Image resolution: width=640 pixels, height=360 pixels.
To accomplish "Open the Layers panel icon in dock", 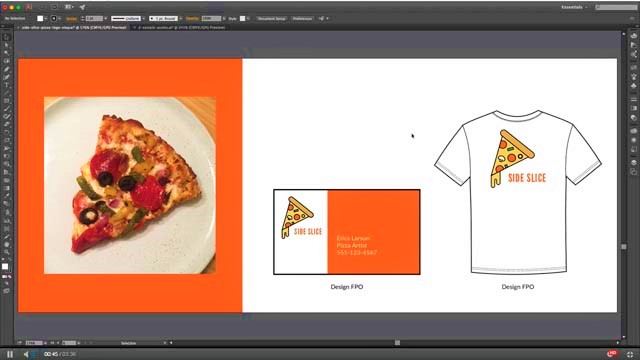I will pyautogui.click(x=633, y=162).
